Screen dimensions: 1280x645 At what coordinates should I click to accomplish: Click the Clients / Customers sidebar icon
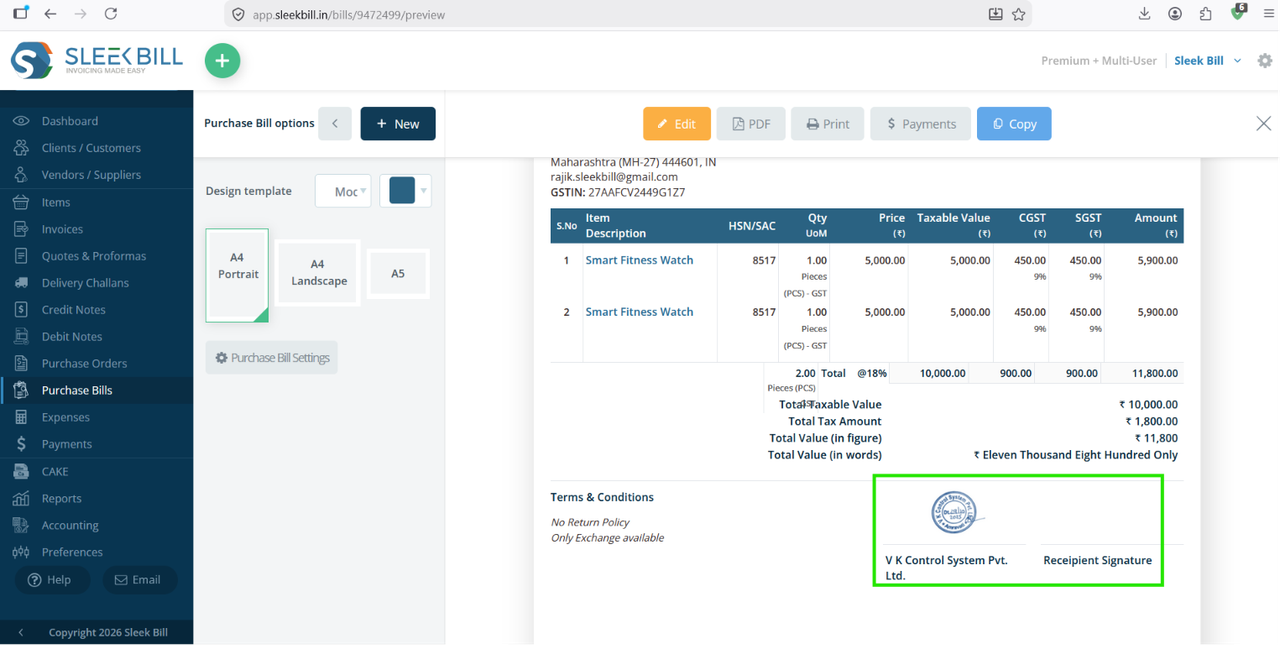[x=21, y=148]
